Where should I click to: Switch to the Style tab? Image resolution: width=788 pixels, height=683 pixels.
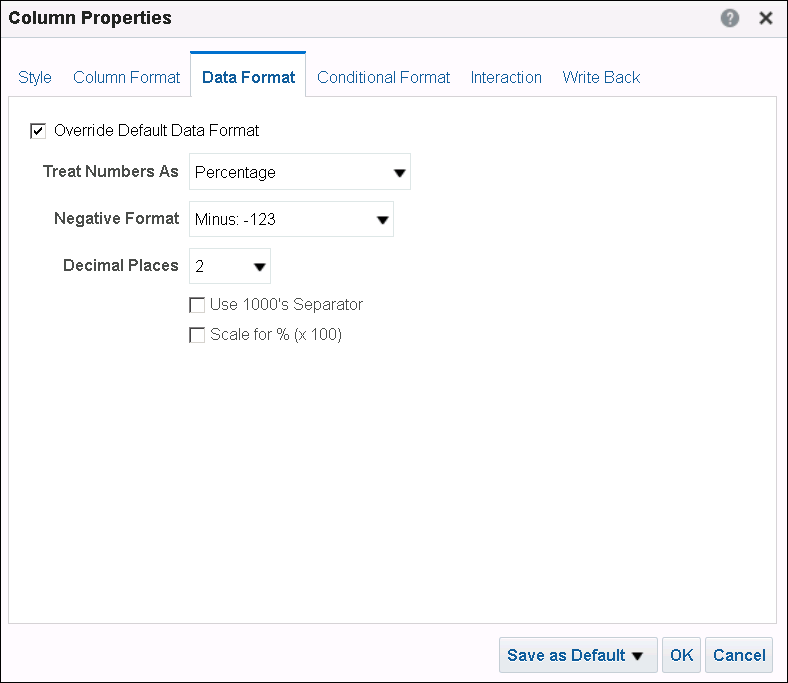click(x=35, y=77)
